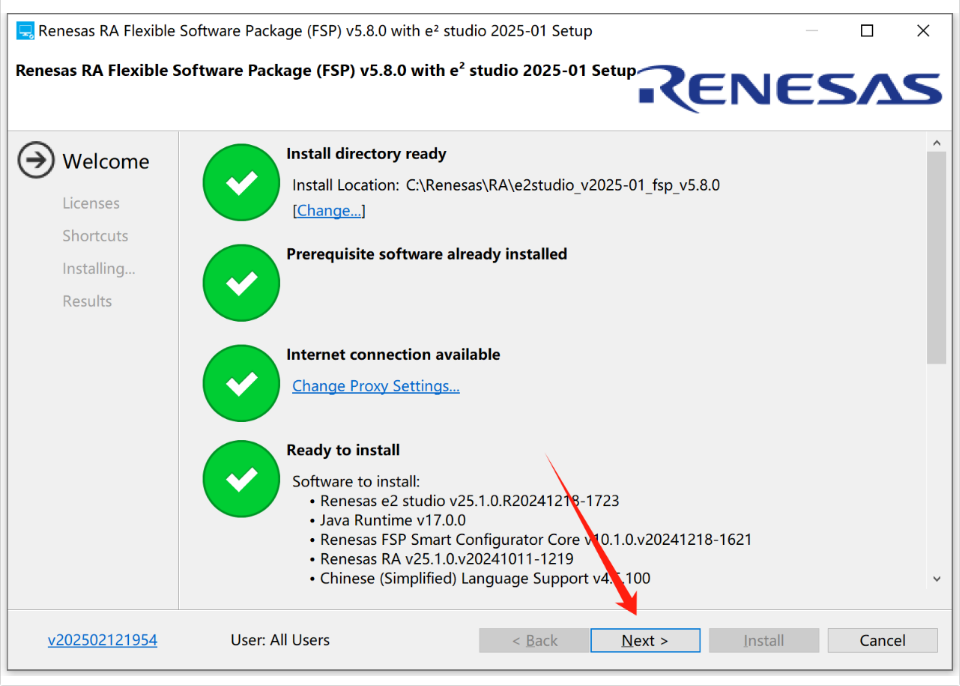Open the v202502121954 version link
This screenshot has height=686, width=960.
[x=102, y=640]
